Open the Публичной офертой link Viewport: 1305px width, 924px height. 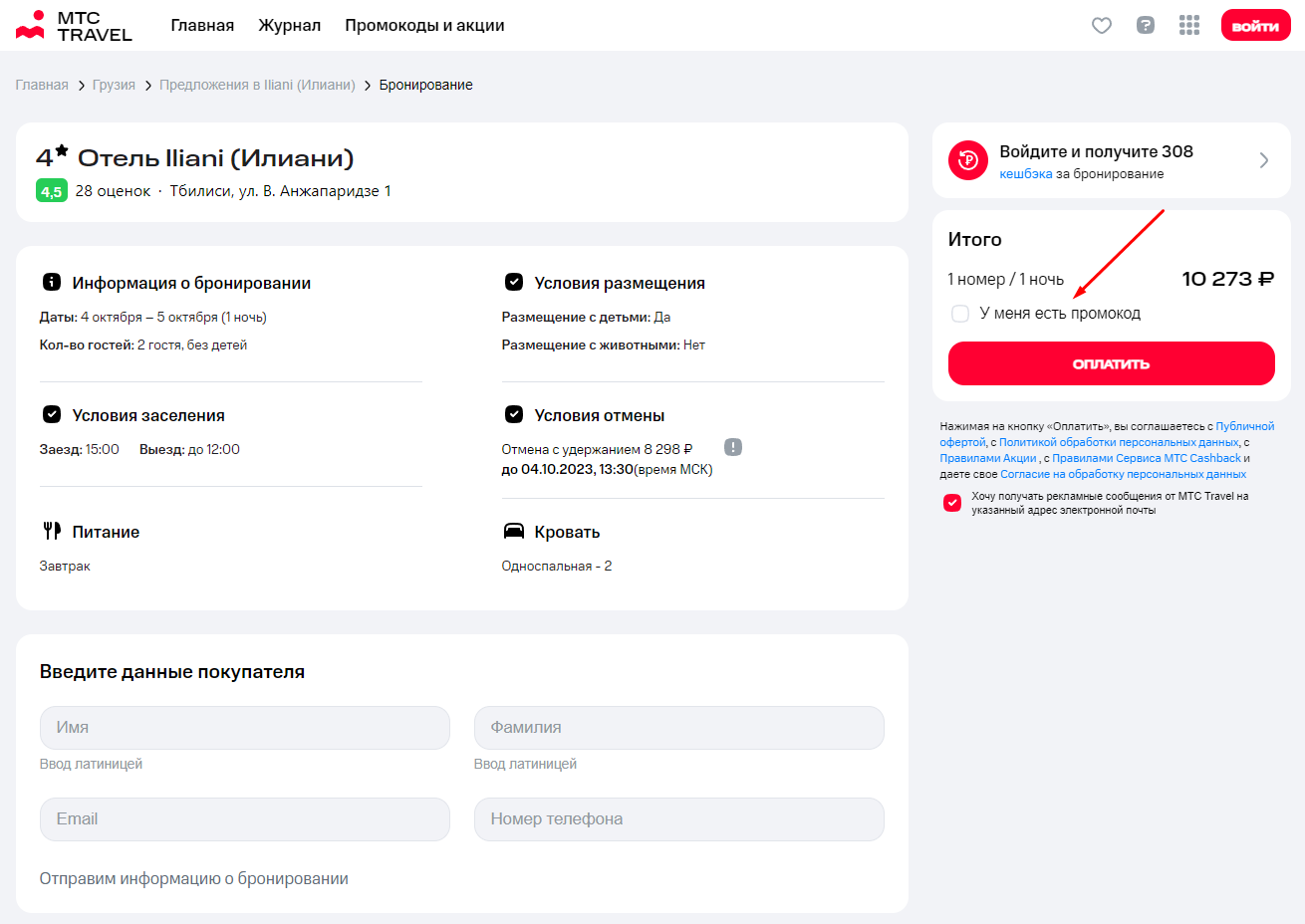click(x=1107, y=434)
